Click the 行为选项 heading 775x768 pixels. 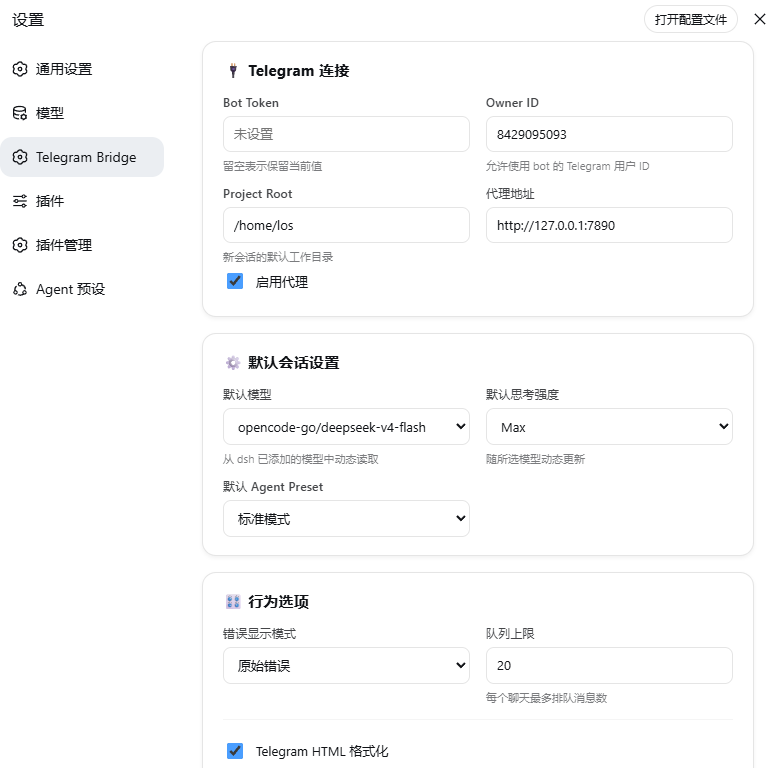(278, 601)
